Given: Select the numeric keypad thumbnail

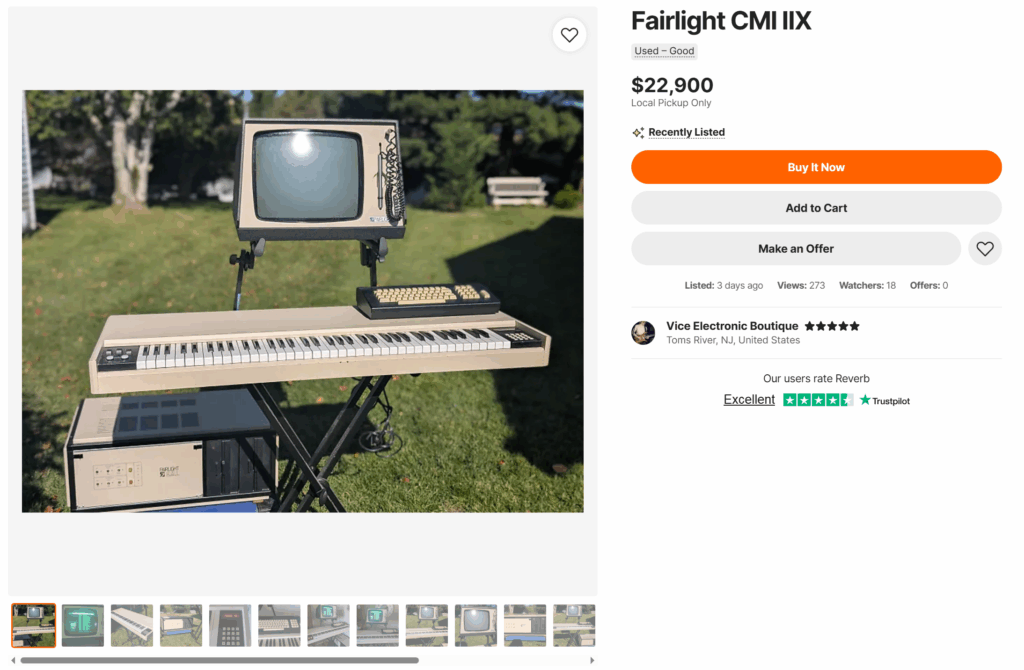Looking at the screenshot, I should [x=230, y=626].
